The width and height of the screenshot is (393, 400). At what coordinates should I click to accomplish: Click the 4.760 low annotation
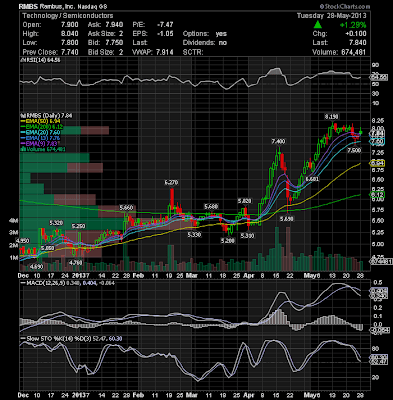(x=75, y=263)
